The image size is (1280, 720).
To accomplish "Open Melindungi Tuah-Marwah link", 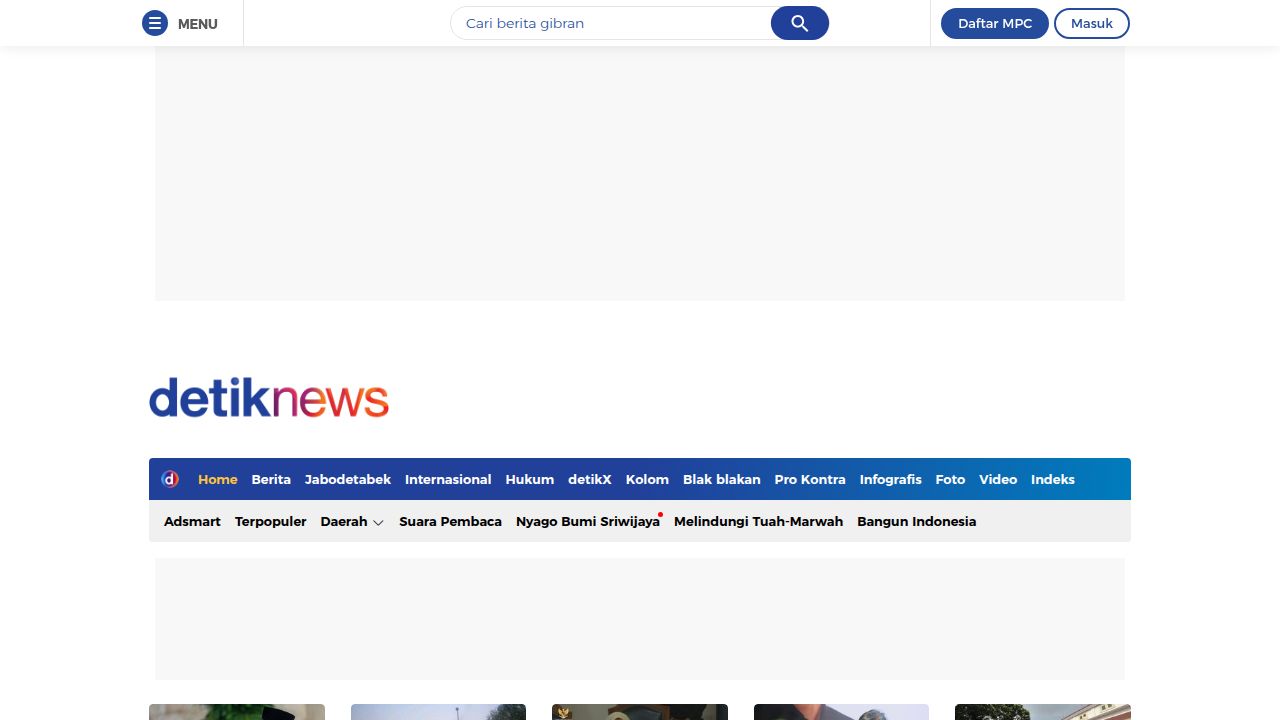I will 758,521.
